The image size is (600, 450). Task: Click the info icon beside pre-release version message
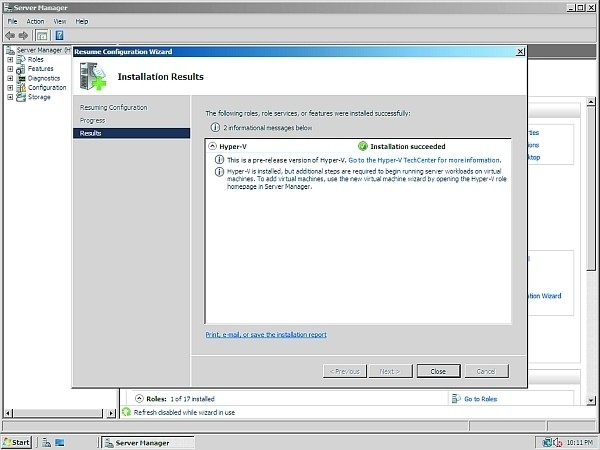[219, 160]
